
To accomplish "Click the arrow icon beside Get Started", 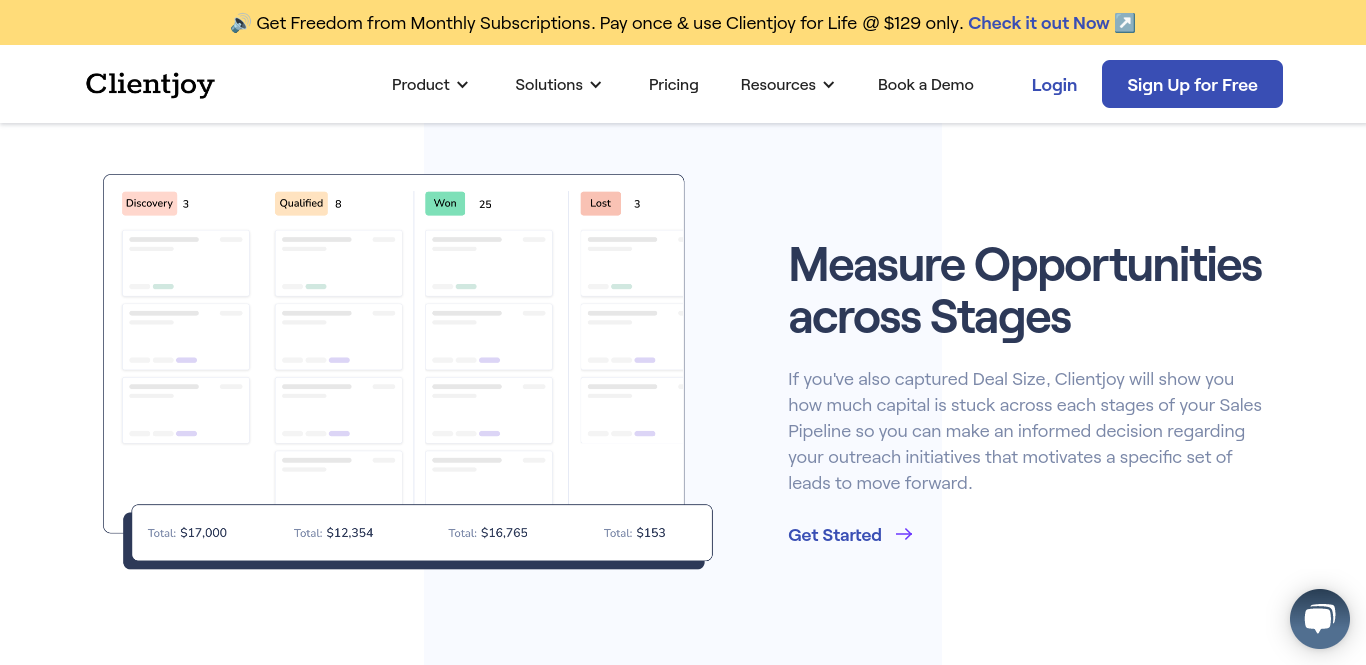I will pos(904,535).
